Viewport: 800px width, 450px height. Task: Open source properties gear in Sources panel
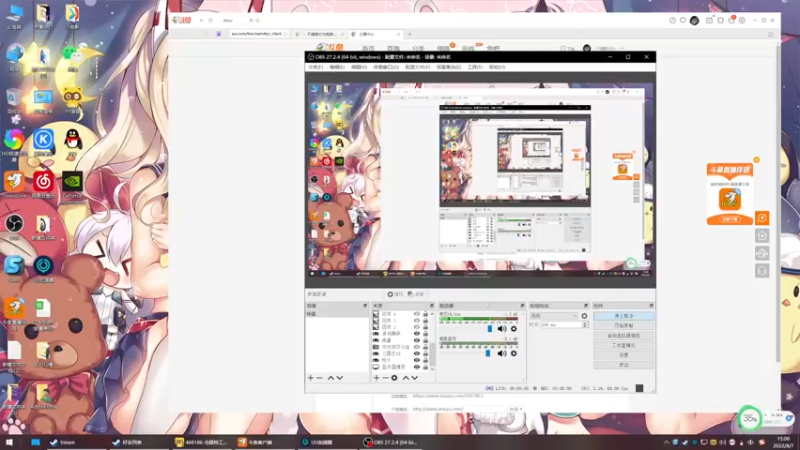point(394,378)
